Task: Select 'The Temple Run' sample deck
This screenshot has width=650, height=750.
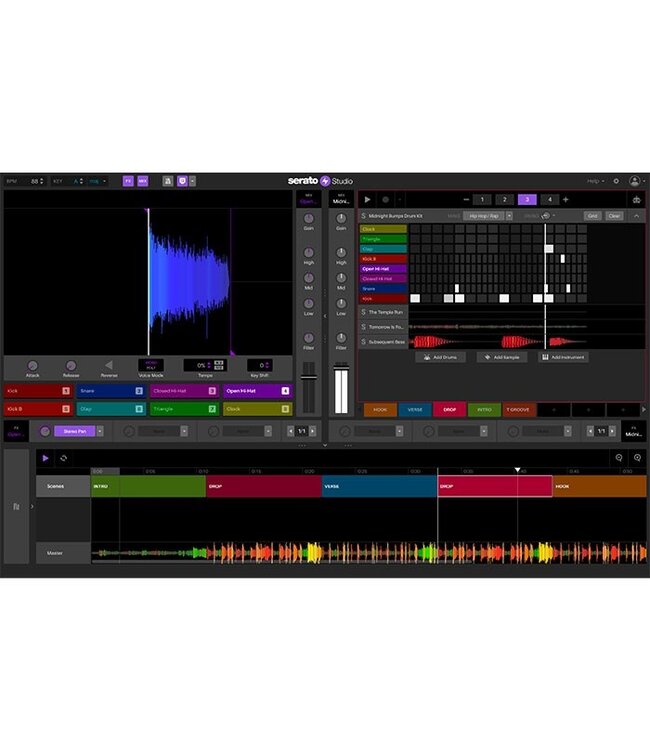Action: [383, 312]
